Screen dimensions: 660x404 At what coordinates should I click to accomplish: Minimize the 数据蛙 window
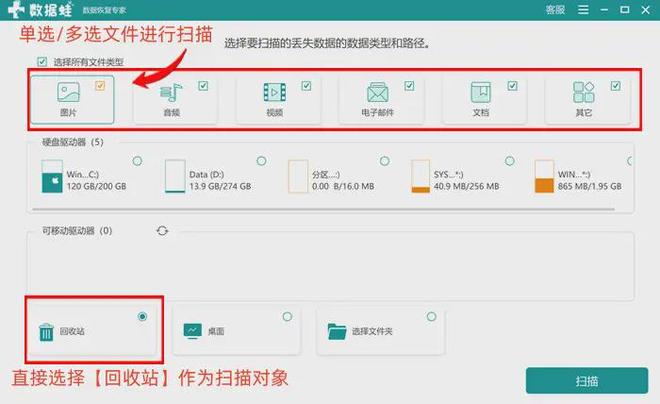[604, 10]
